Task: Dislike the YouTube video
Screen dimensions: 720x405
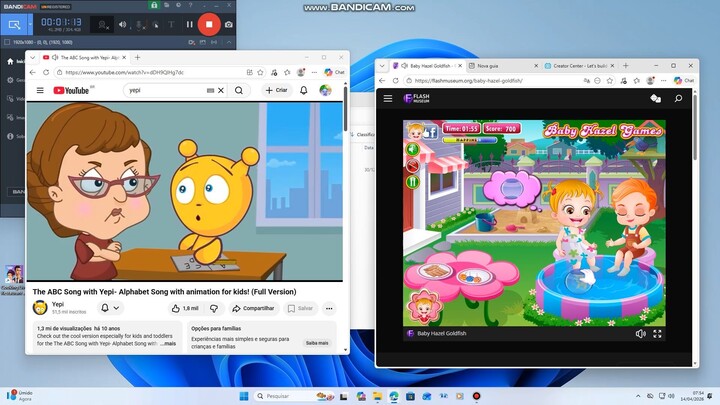Action: click(x=213, y=308)
